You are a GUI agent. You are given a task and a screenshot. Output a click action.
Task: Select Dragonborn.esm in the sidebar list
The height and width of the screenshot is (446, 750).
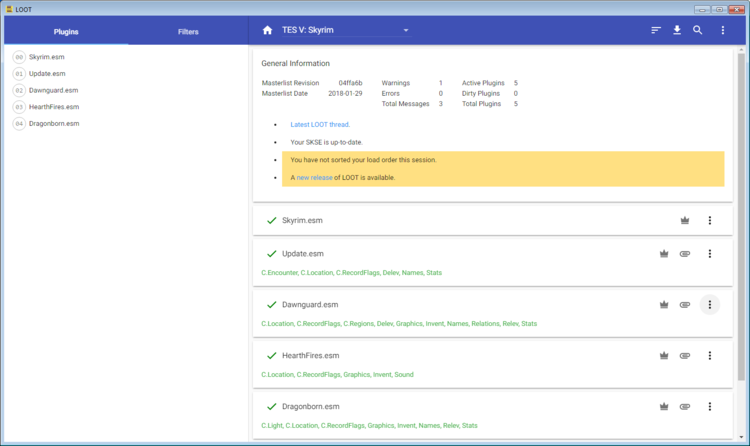click(x=54, y=123)
